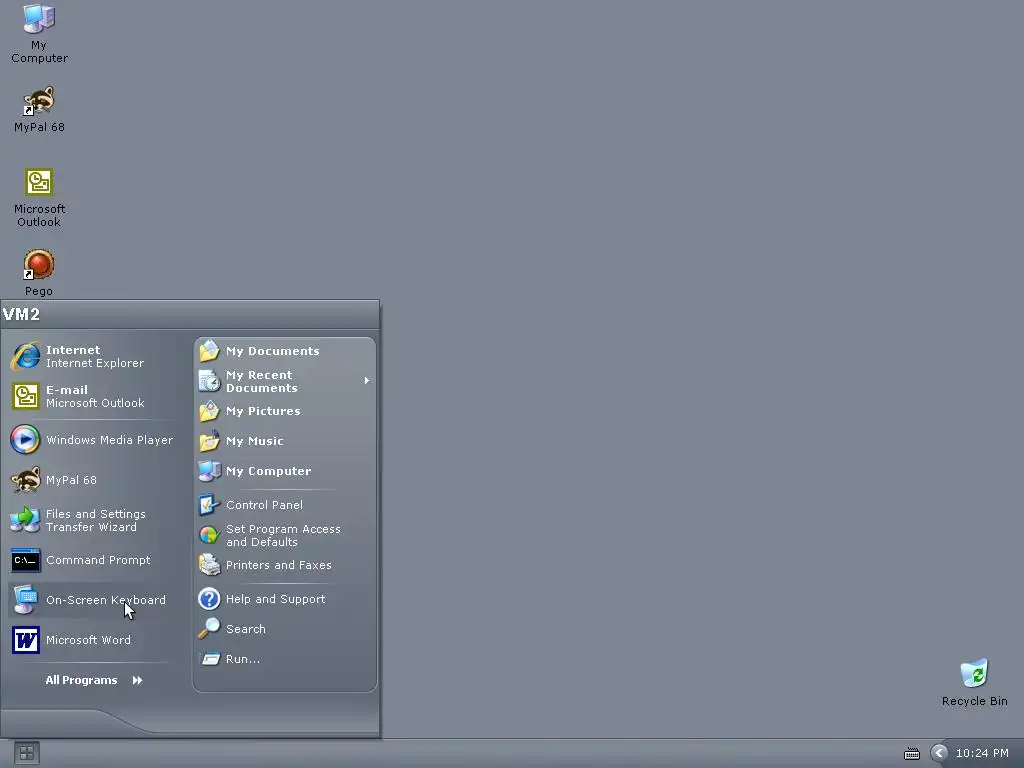Click Microsoft Word icon in Start menu
1024x768 pixels.
point(25,640)
